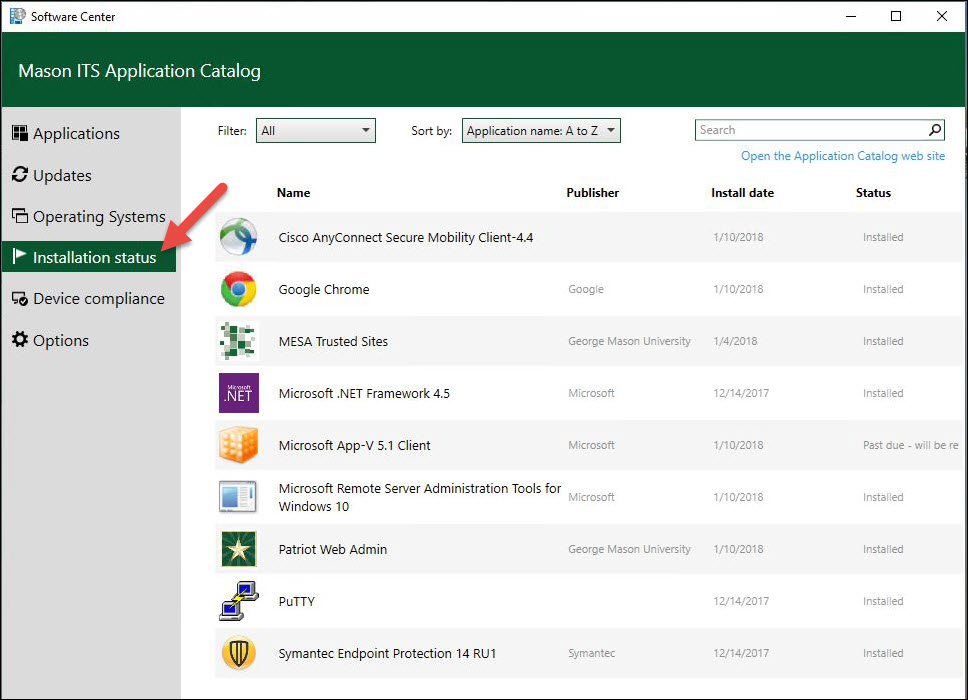Click the PuTTY computers icon
This screenshot has height=700, width=968.
(238, 601)
